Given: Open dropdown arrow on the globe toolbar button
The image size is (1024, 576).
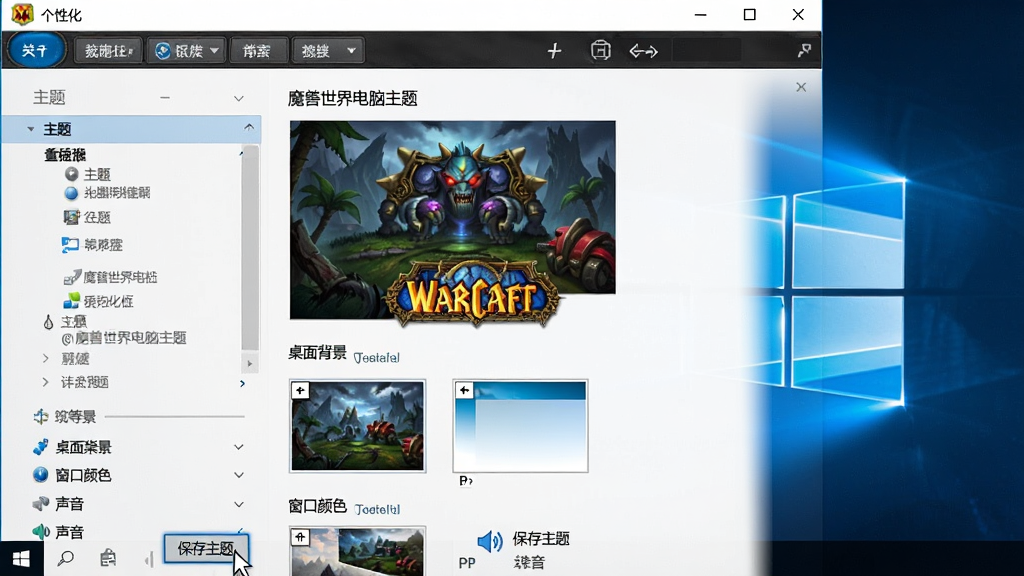Looking at the screenshot, I should point(214,50).
